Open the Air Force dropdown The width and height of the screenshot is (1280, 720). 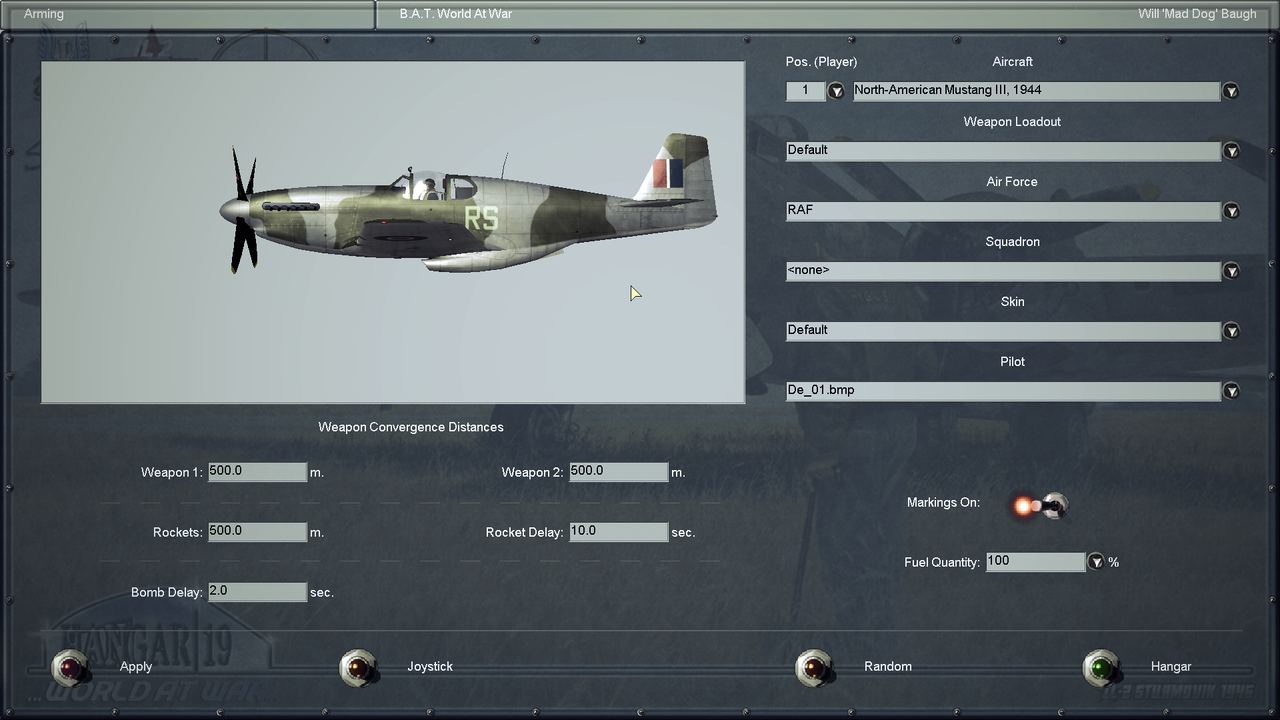(1231, 210)
